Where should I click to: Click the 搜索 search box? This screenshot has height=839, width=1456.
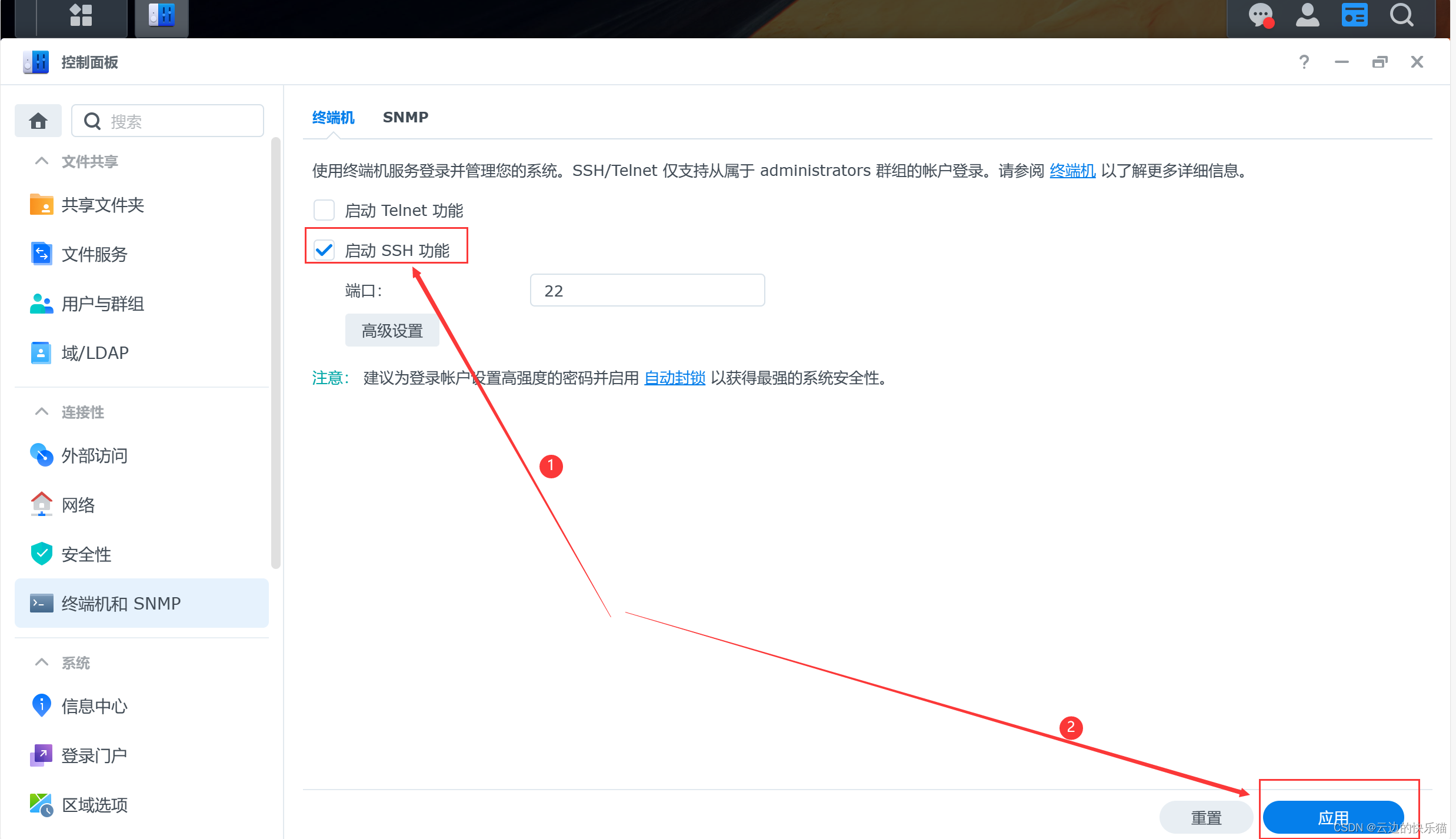tap(168, 121)
